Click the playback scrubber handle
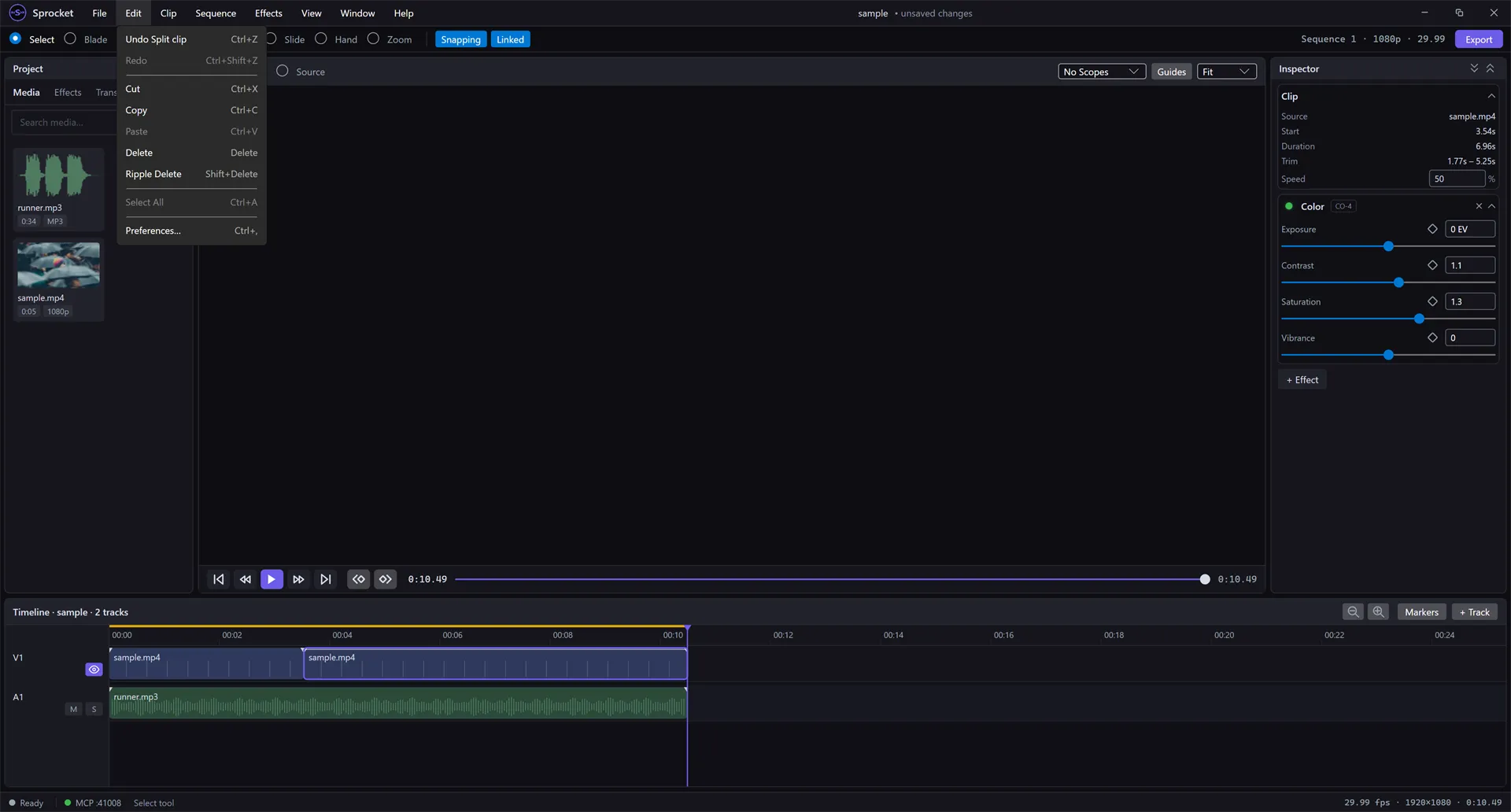This screenshot has width=1511, height=812. [1204, 579]
